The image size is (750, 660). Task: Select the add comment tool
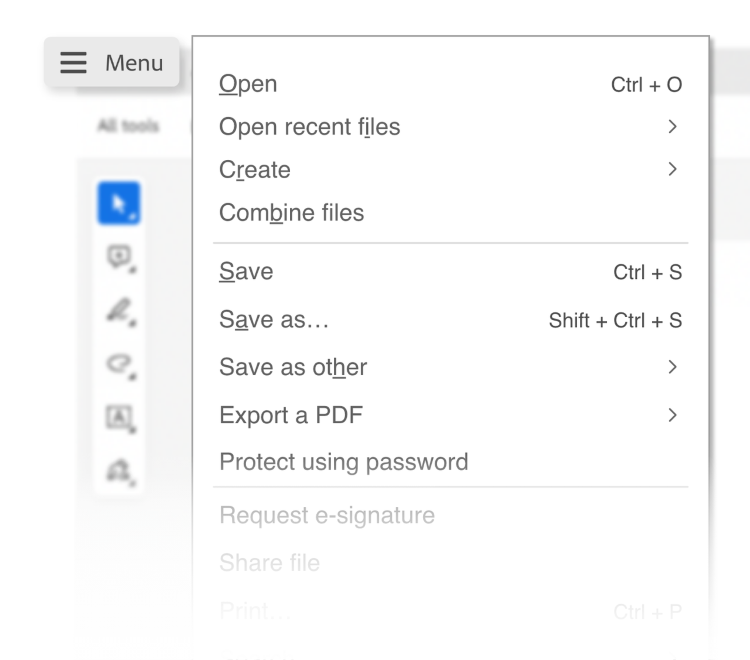tap(119, 258)
